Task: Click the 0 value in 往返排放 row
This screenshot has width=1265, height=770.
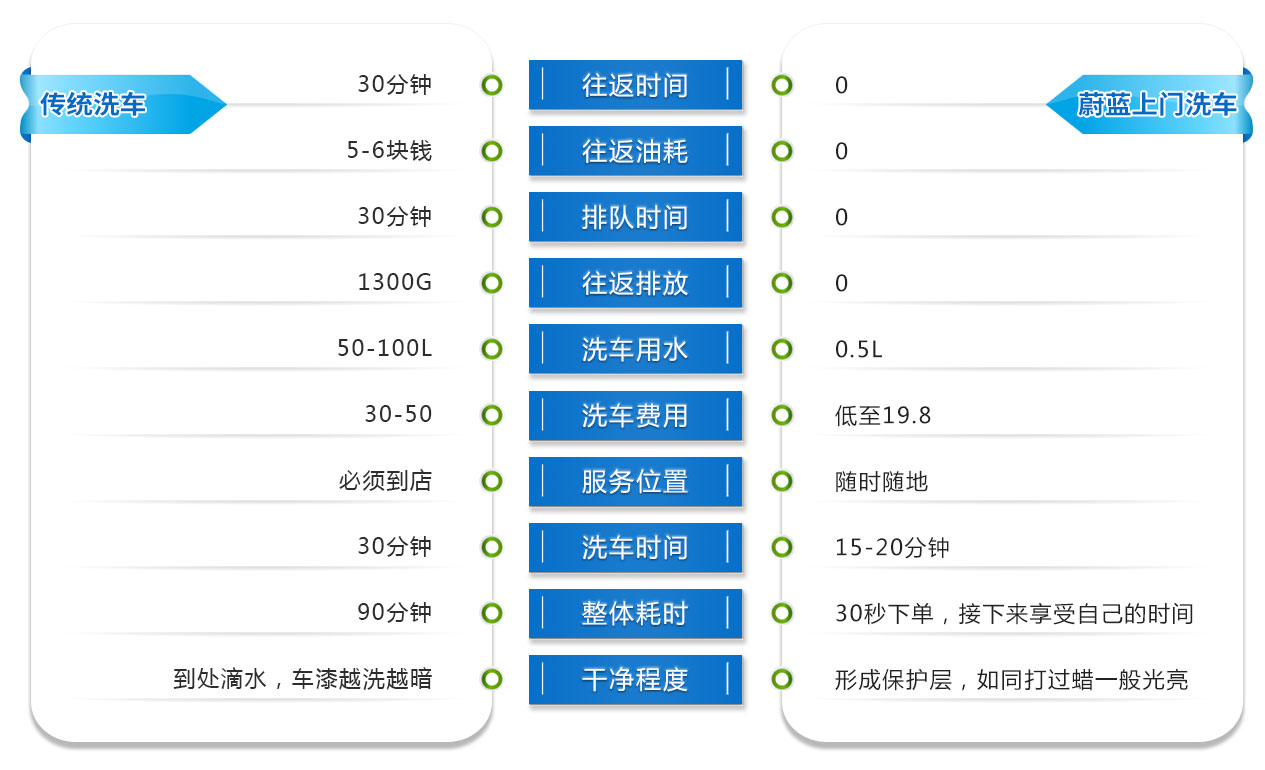Action: (841, 283)
